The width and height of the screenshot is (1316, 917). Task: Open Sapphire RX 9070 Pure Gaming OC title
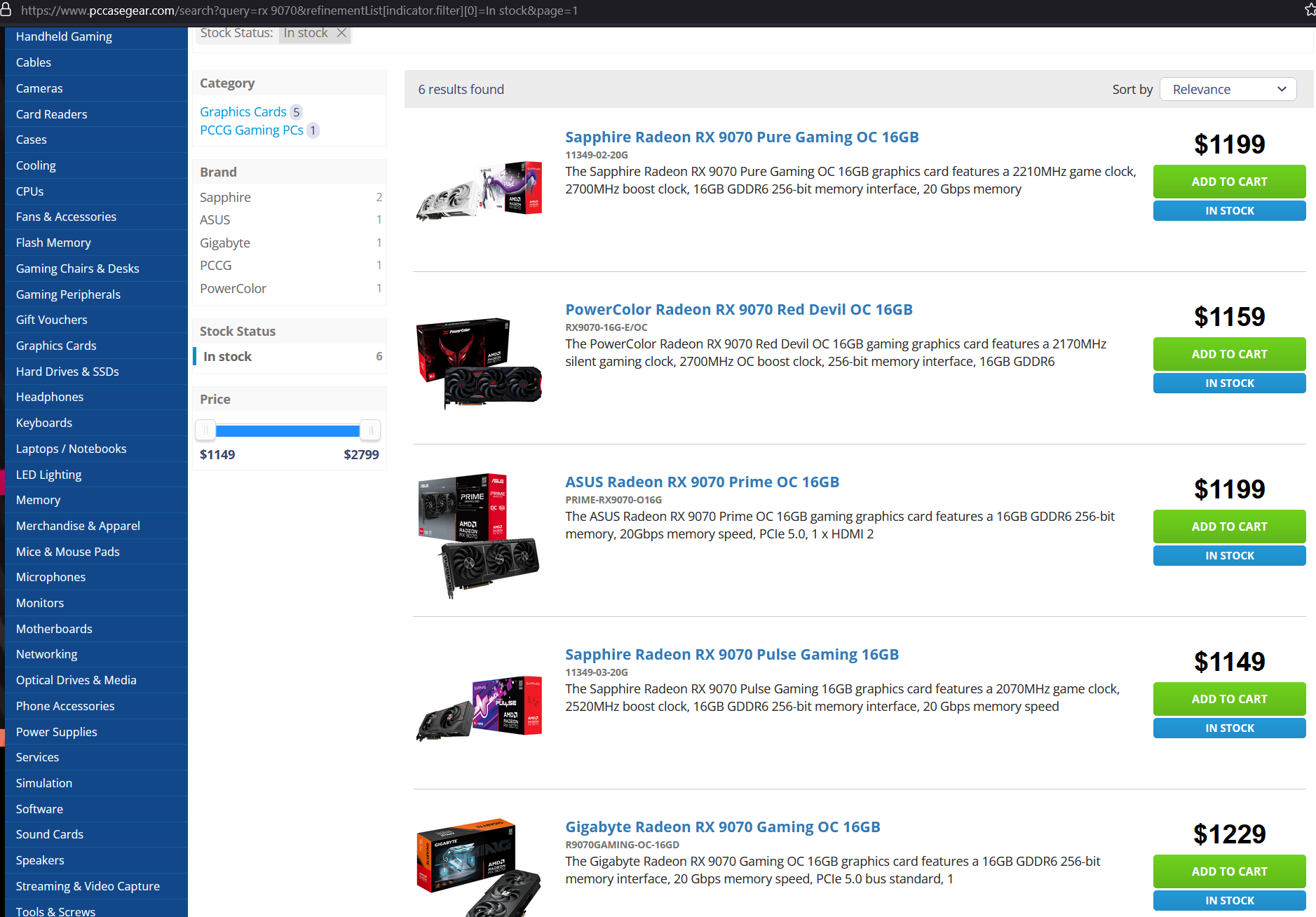(x=742, y=137)
